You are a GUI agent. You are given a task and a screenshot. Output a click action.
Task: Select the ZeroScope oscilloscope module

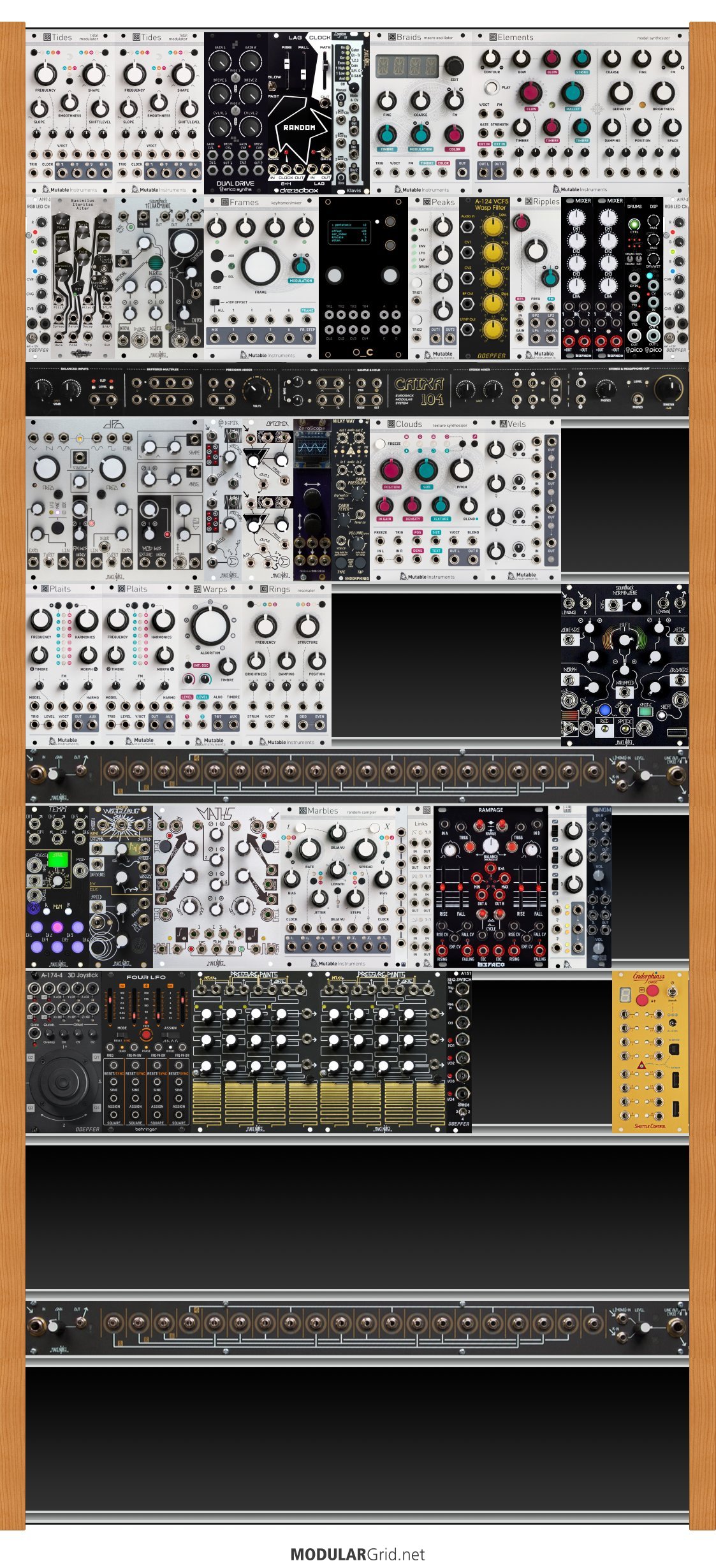pos(312,500)
